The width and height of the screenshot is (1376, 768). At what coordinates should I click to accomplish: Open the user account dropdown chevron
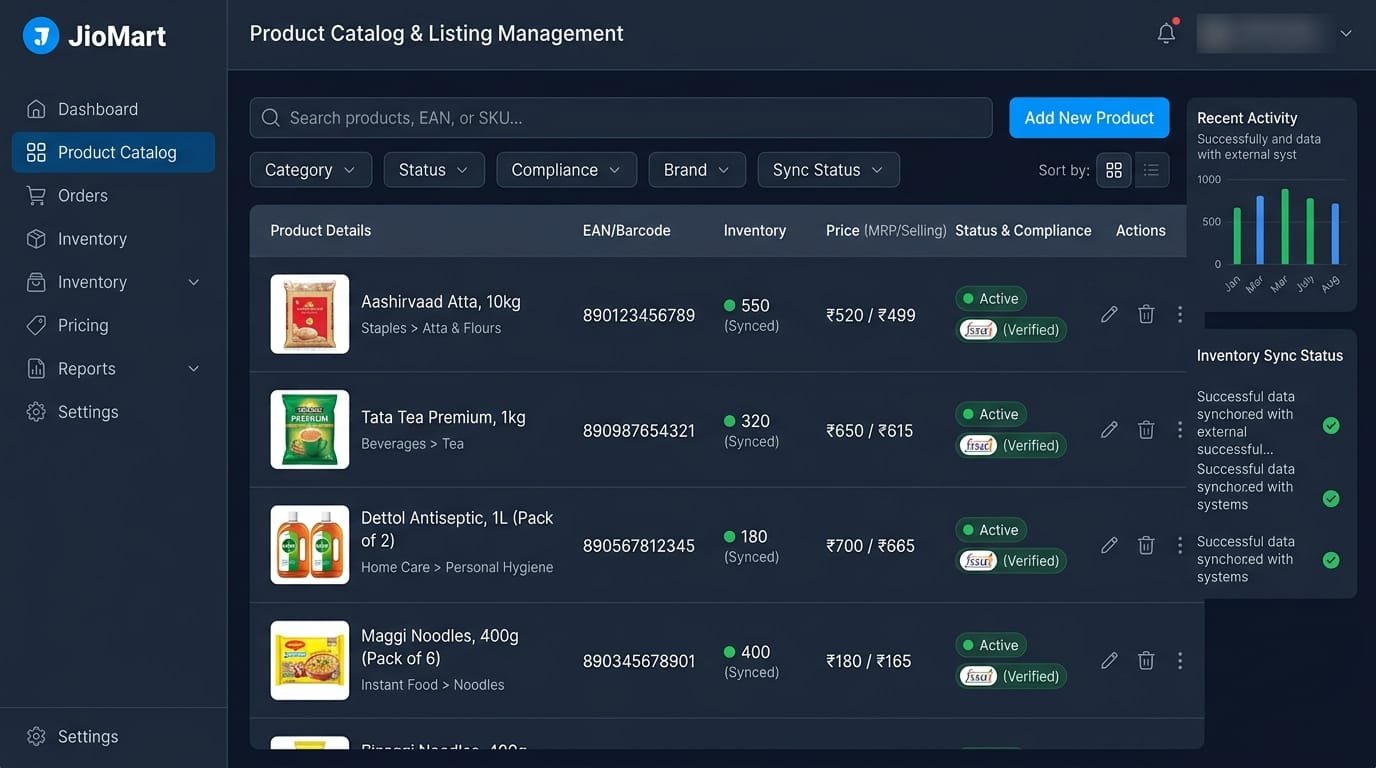tap(1346, 34)
